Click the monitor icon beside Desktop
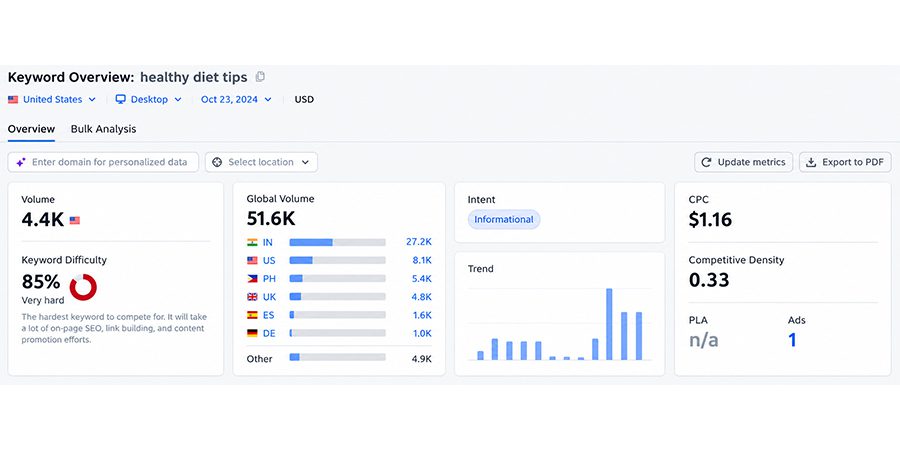The width and height of the screenshot is (900, 450). click(121, 99)
